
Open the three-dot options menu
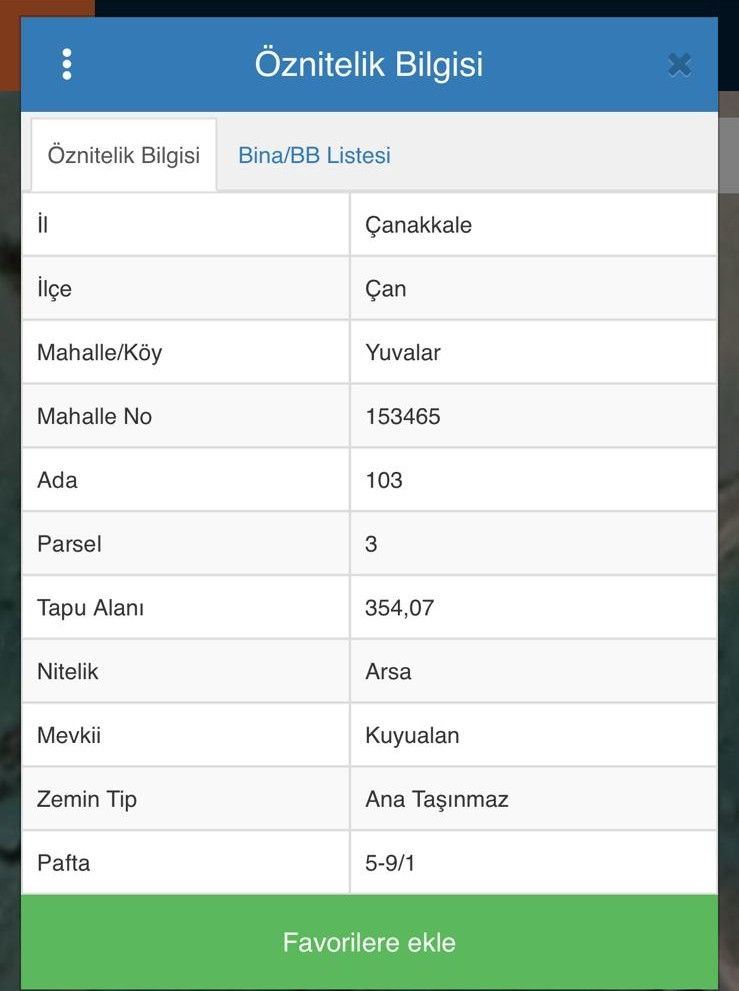(x=67, y=64)
